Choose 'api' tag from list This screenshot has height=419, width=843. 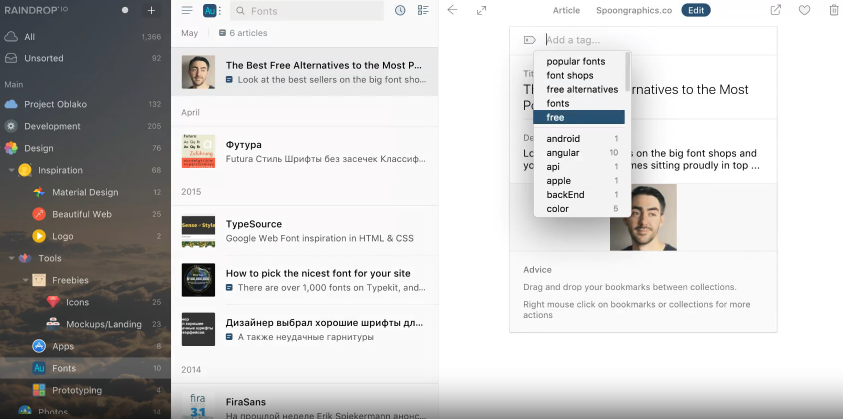coord(579,167)
